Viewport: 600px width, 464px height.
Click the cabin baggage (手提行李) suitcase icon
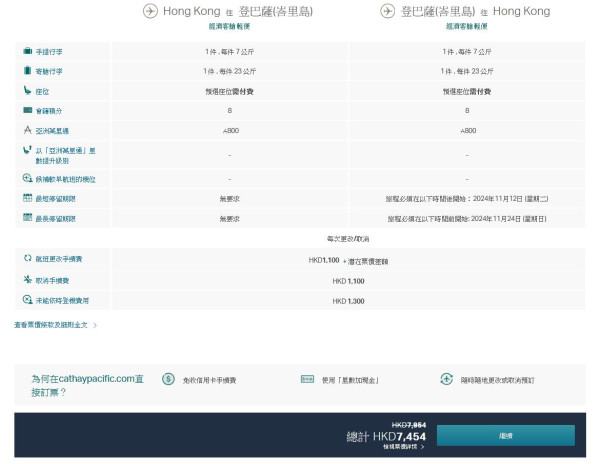tap(27, 51)
